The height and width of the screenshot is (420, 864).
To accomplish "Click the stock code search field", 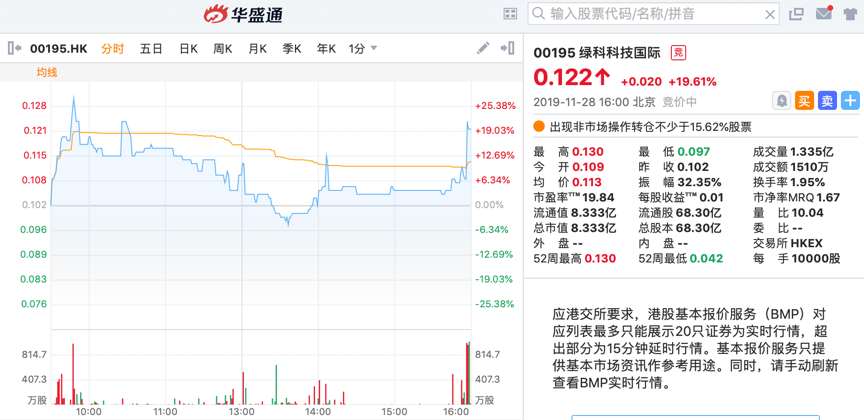I will (650, 14).
